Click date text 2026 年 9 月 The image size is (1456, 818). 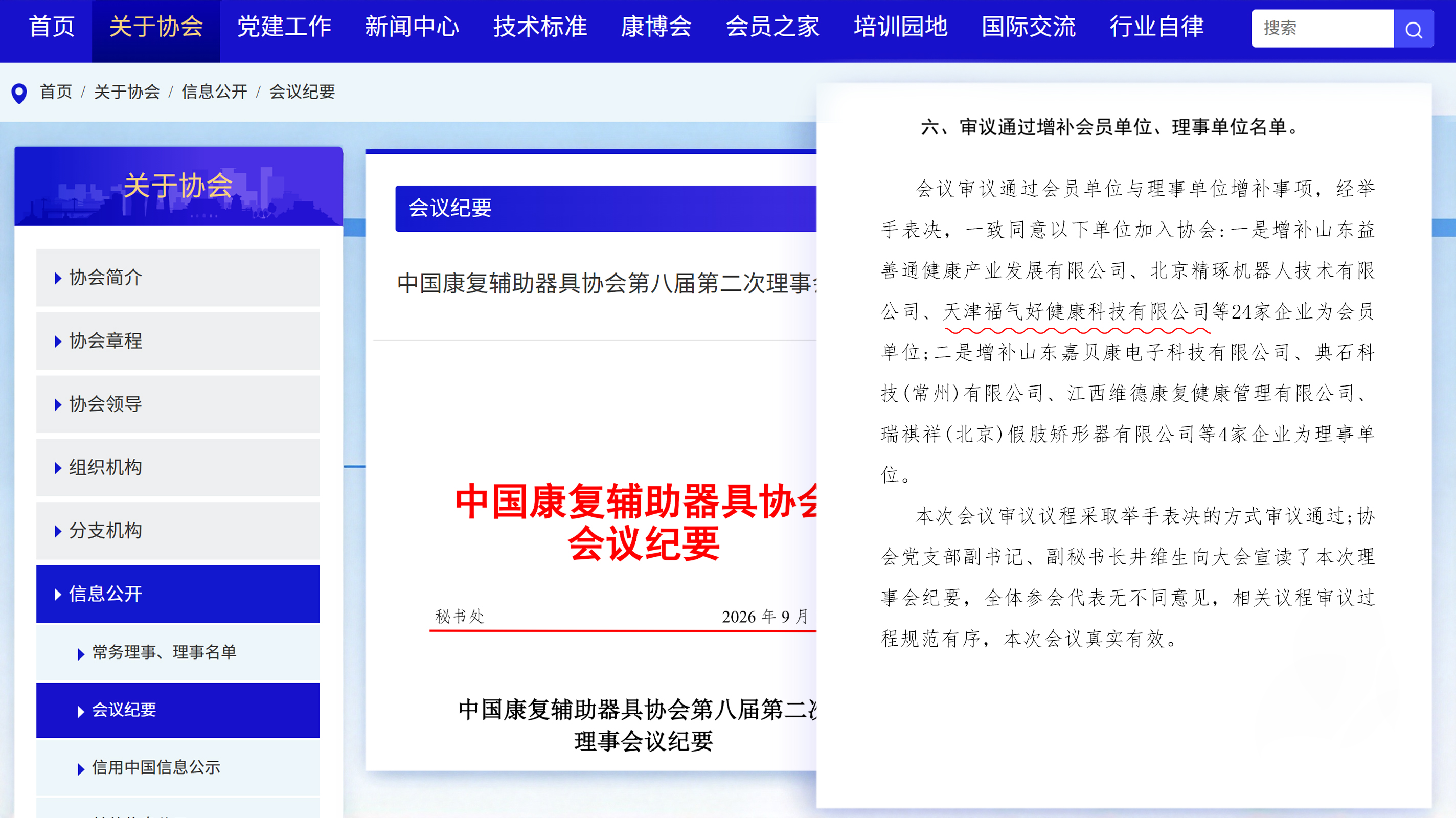tap(765, 617)
